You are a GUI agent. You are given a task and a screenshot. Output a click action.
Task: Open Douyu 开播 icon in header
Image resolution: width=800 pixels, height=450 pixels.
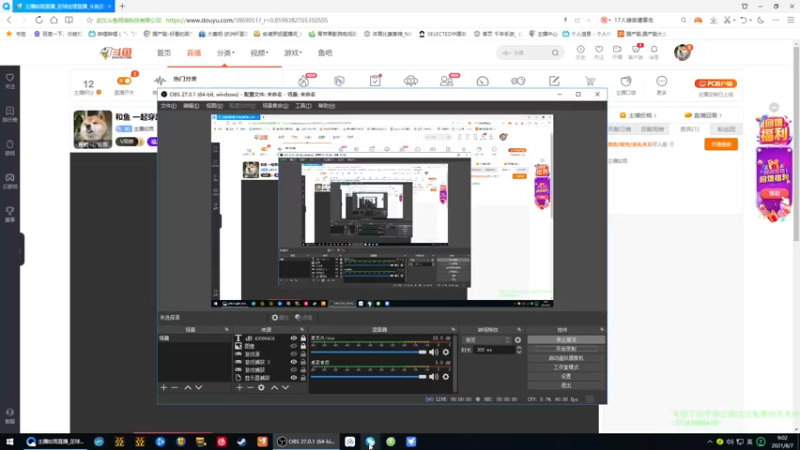tap(617, 52)
